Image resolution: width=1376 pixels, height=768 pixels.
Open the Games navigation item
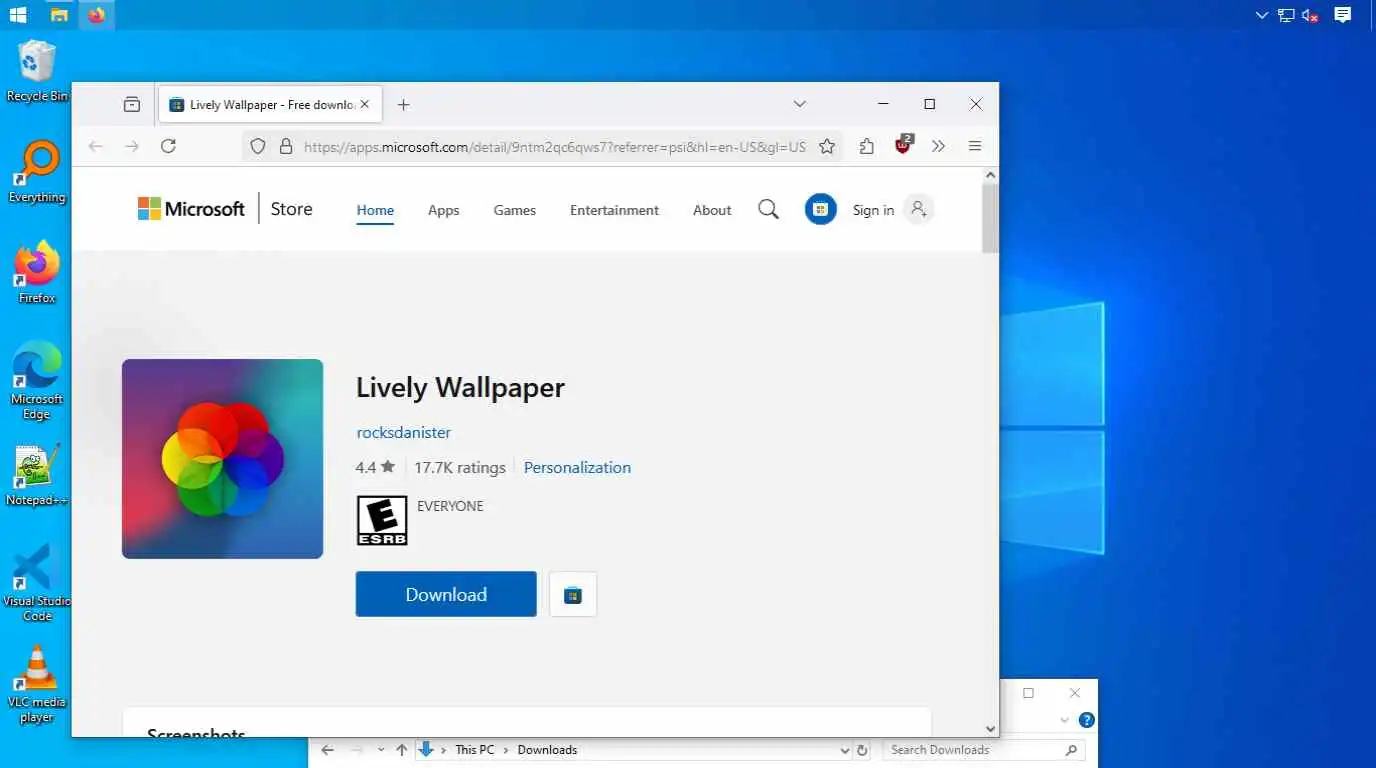point(515,210)
